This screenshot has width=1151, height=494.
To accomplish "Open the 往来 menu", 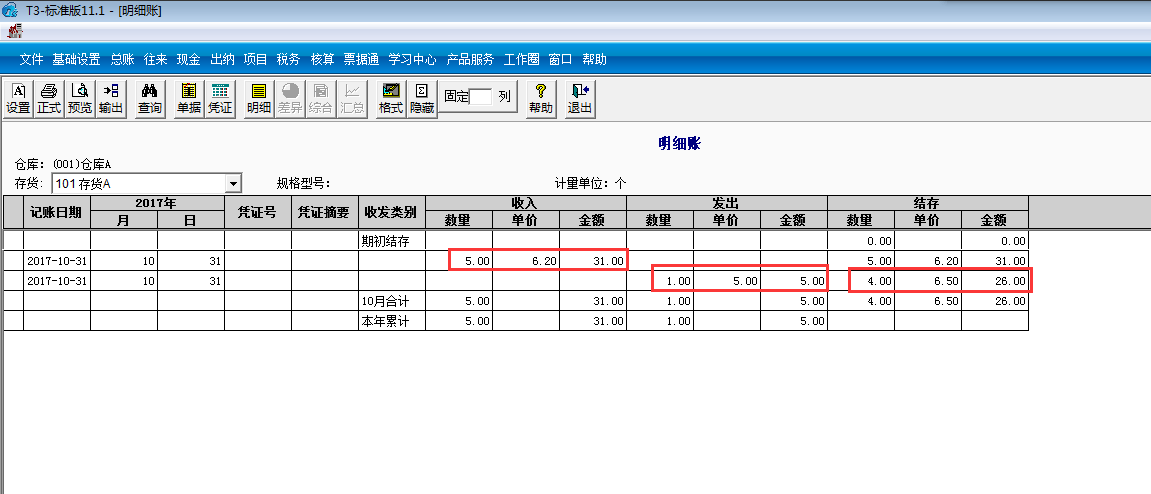I will coord(156,59).
